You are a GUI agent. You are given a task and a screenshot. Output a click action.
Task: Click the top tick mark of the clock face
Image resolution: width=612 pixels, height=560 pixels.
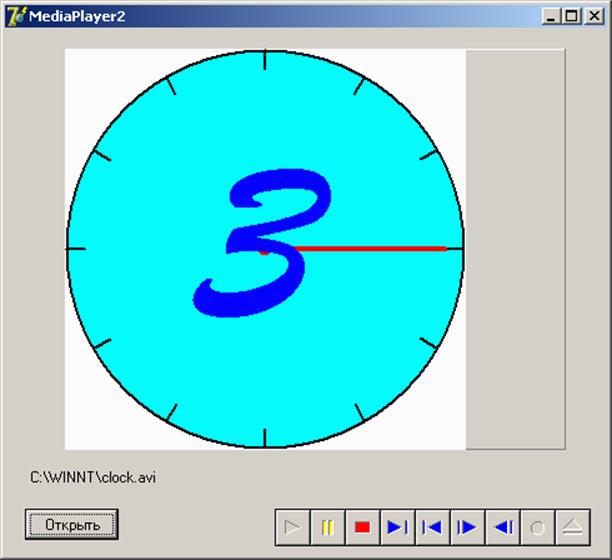[265, 60]
